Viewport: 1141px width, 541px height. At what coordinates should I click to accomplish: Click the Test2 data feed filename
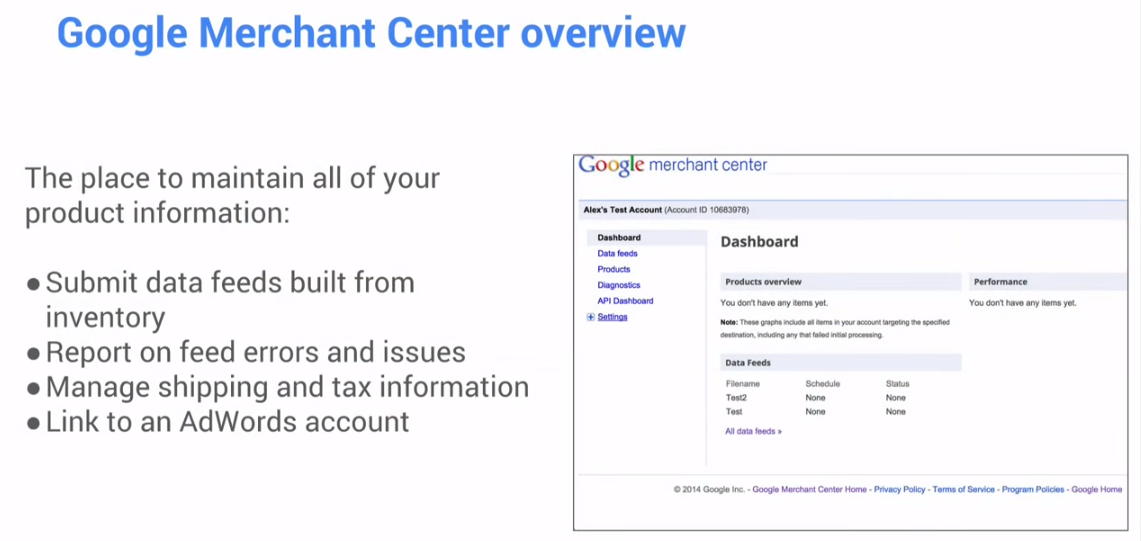[736, 398]
